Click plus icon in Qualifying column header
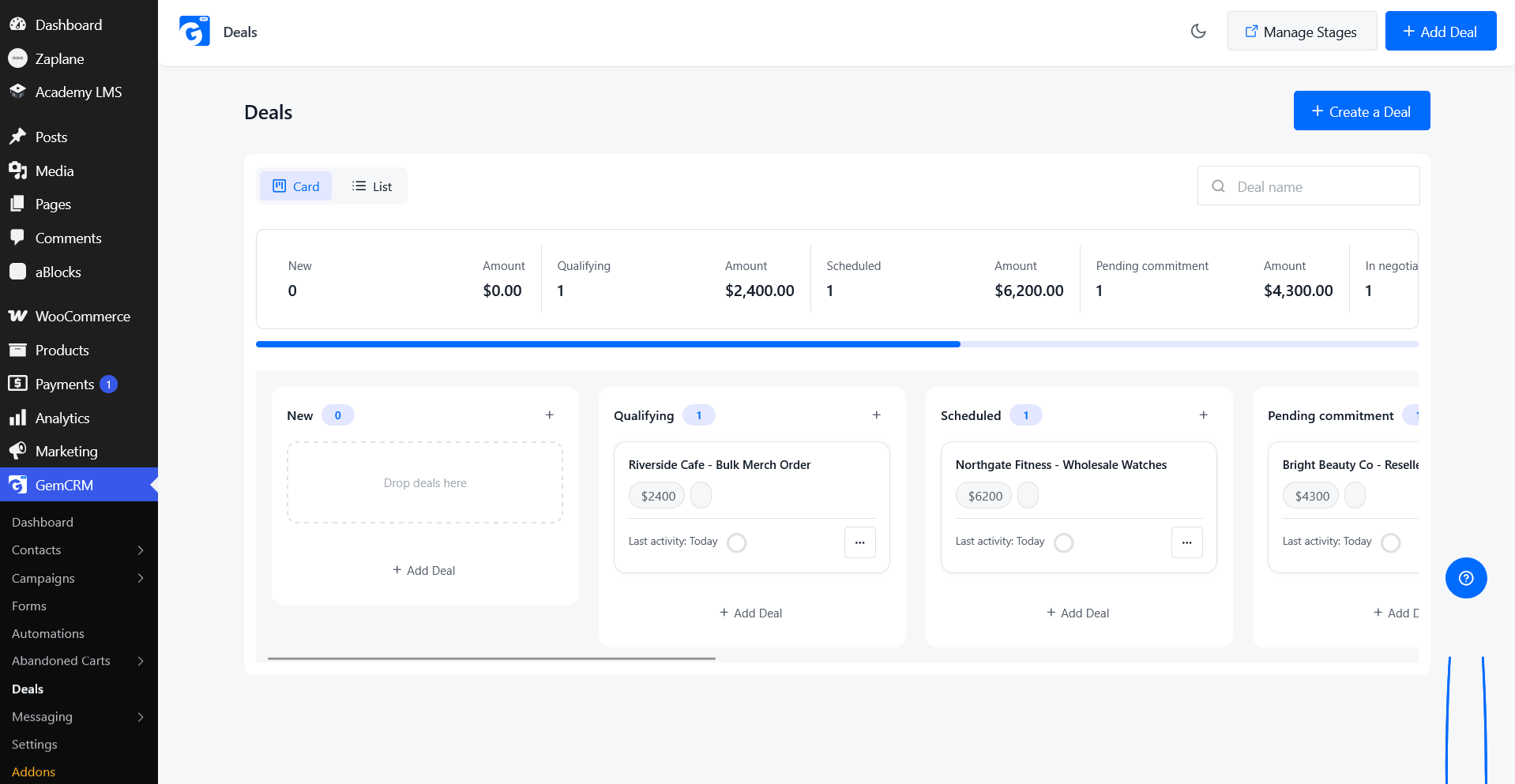The width and height of the screenshot is (1515, 784). click(x=877, y=415)
